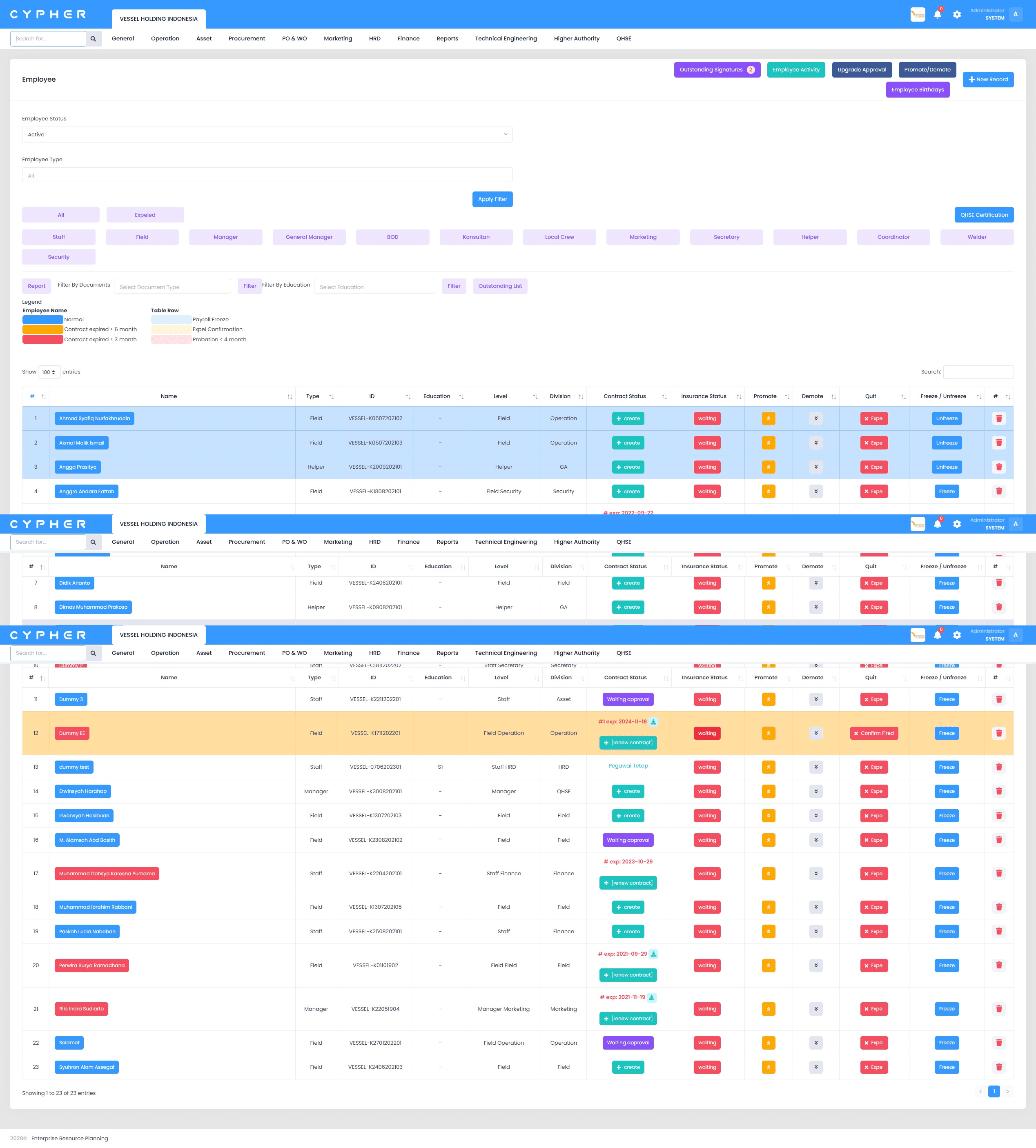Unfreeze Angga Prasityo's payroll
The height and width of the screenshot is (1148, 1036).
947,467
